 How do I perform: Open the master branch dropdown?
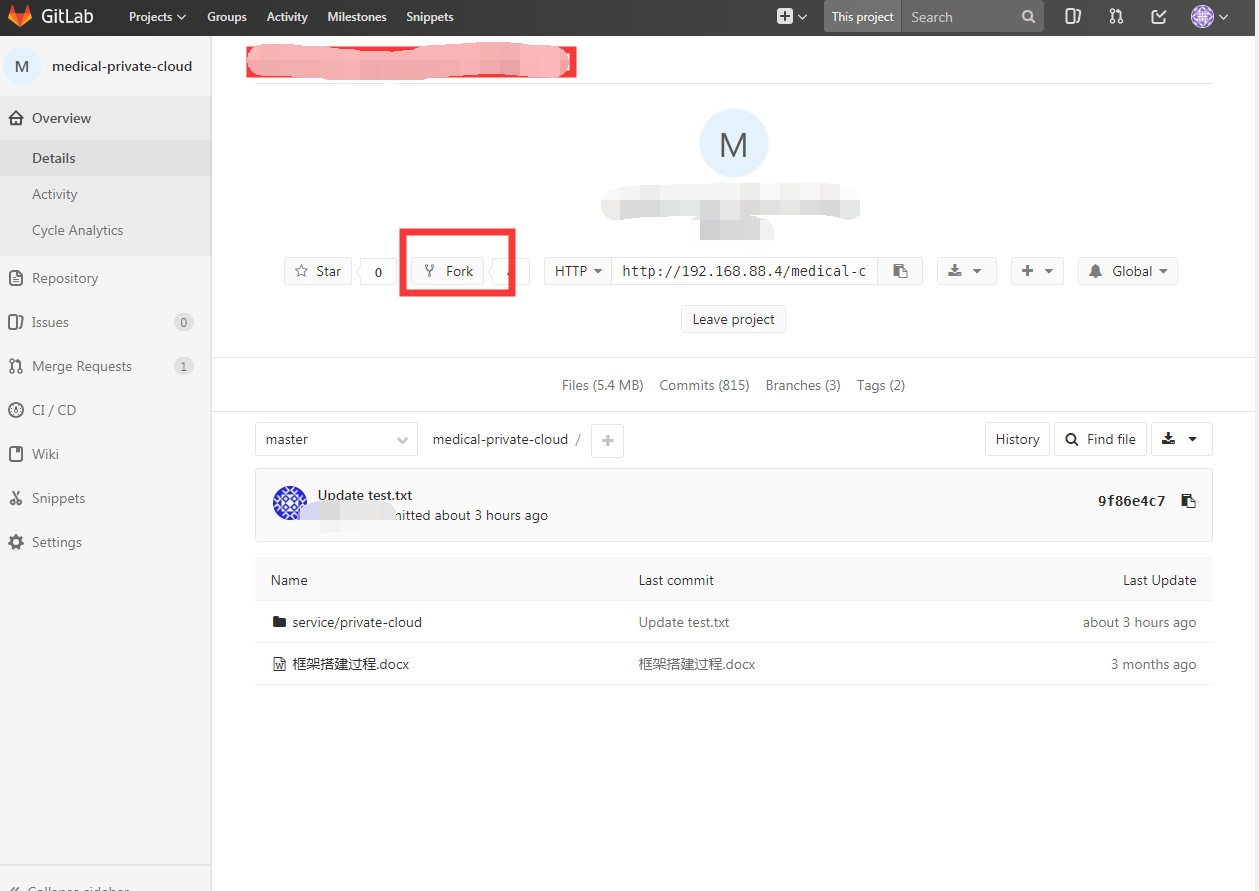click(336, 438)
